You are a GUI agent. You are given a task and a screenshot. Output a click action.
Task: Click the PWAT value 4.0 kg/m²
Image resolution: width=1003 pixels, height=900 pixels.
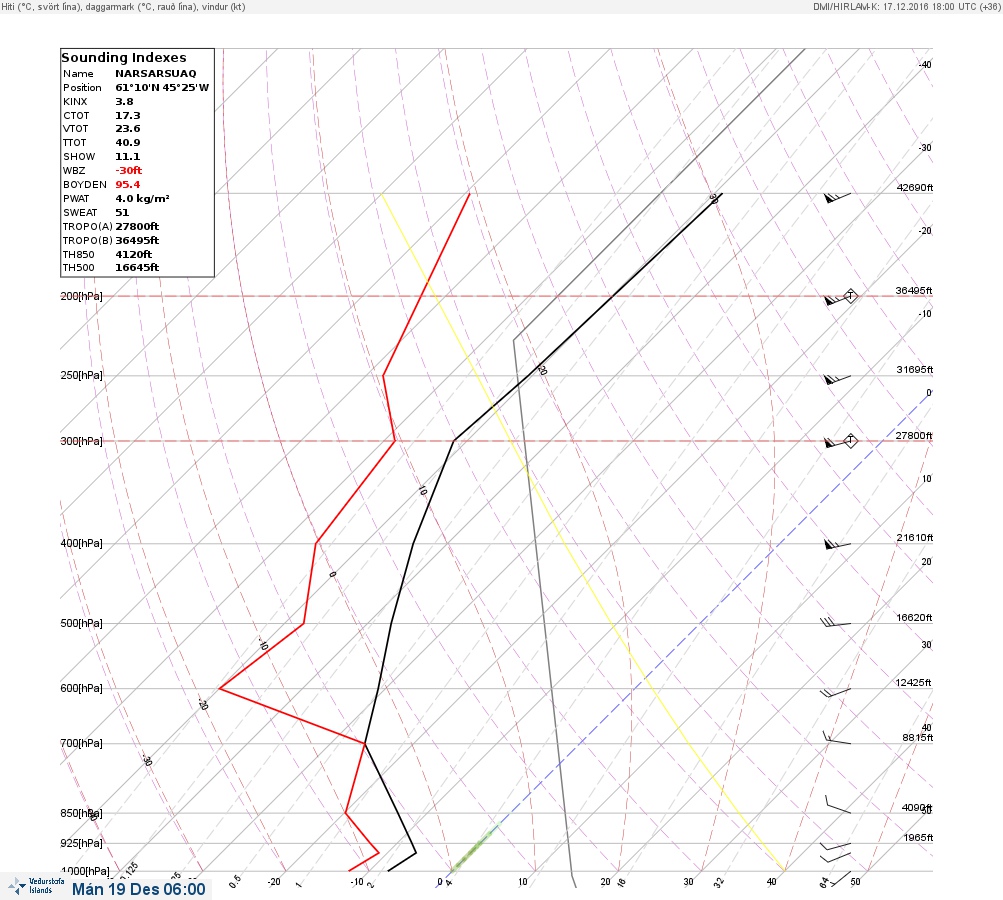[x=142, y=198]
